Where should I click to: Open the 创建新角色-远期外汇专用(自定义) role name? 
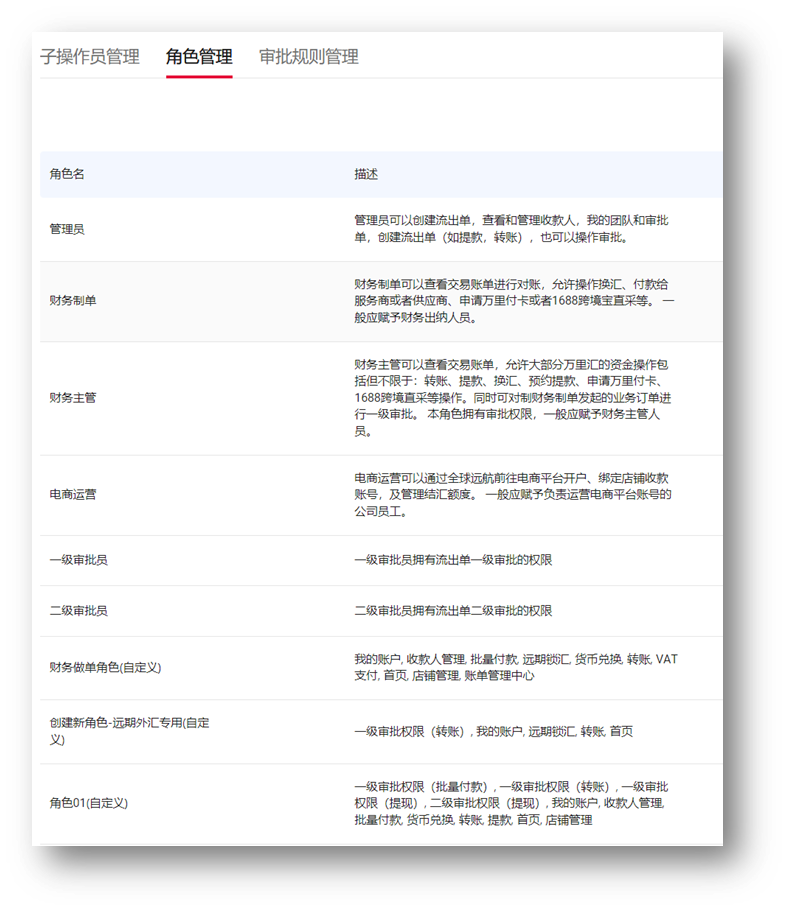[x=129, y=731]
